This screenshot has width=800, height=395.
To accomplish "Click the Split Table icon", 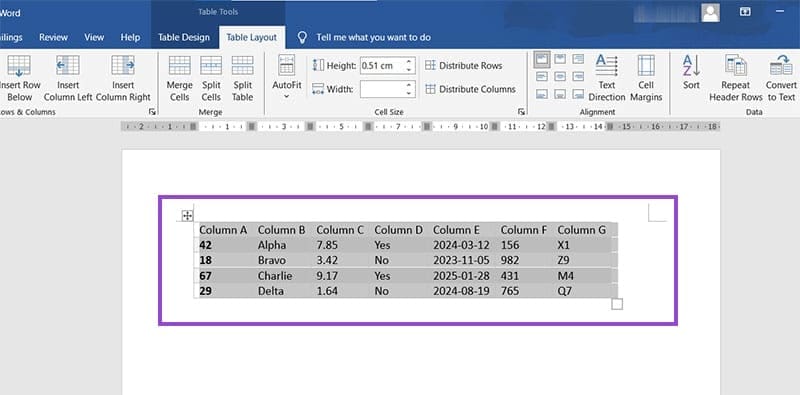I will point(242,65).
